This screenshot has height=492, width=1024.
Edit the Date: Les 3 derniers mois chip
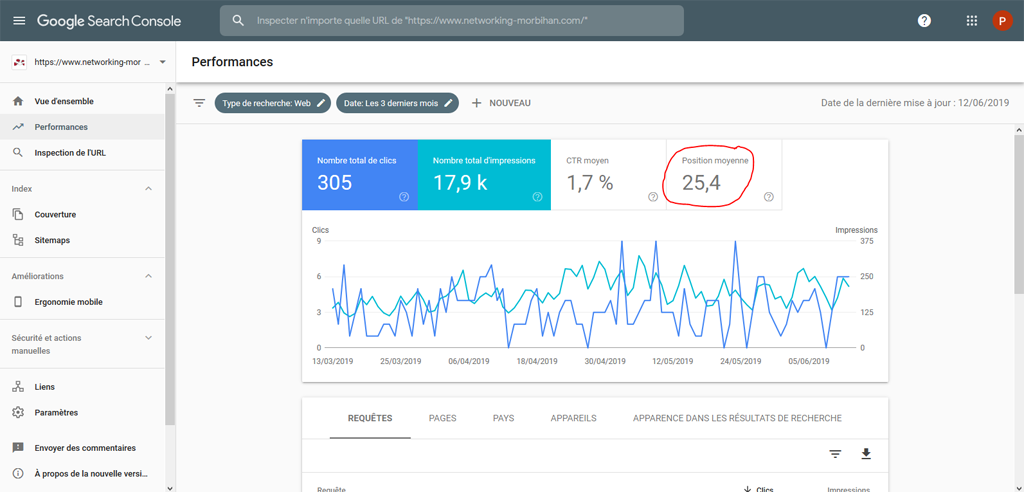[x=398, y=103]
